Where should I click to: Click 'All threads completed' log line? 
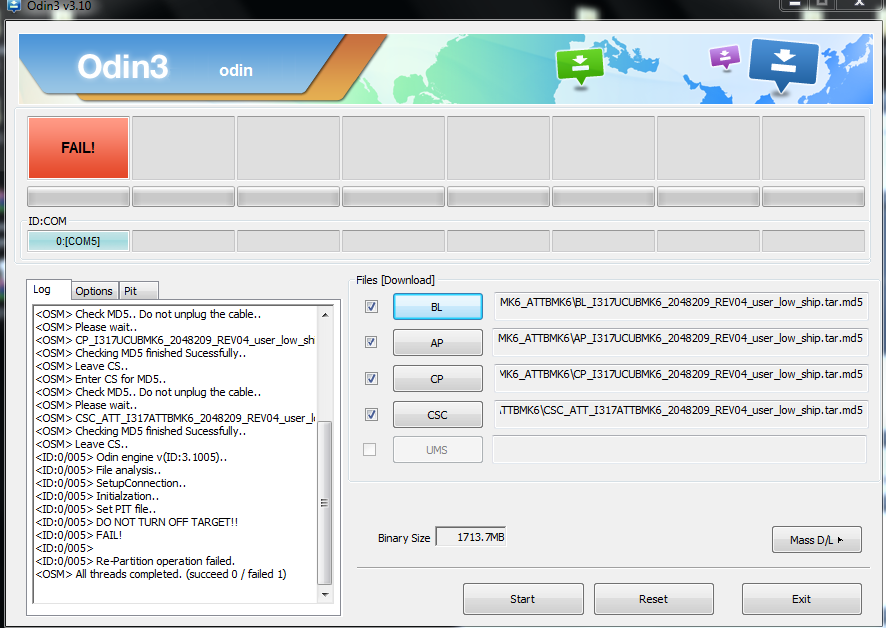coord(161,574)
